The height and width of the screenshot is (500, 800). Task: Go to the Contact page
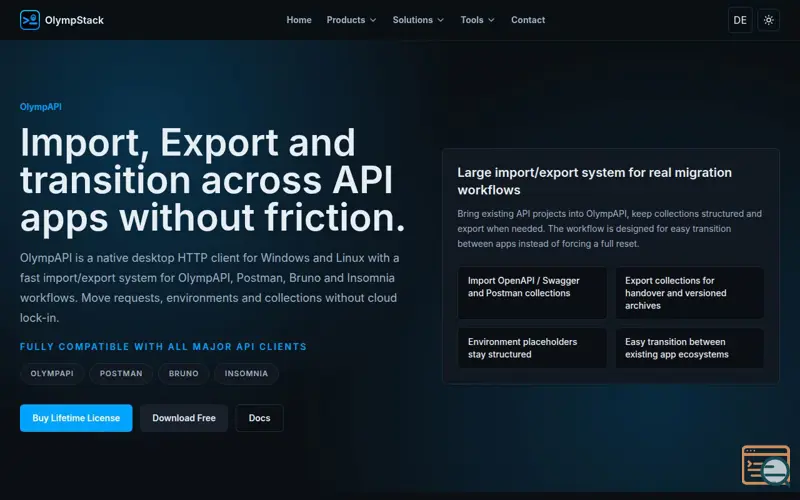[528, 20]
